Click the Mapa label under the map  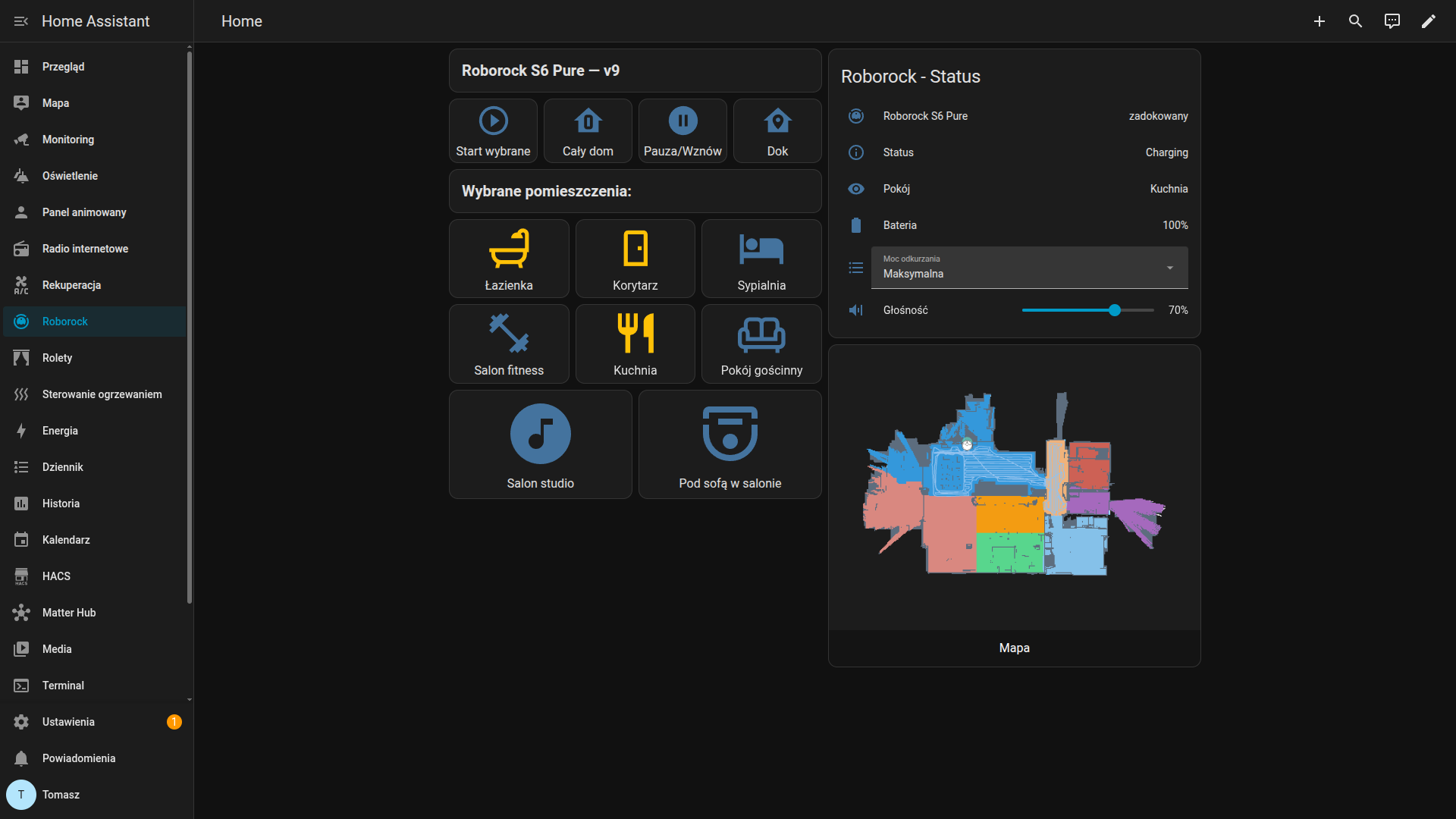[x=1015, y=648]
